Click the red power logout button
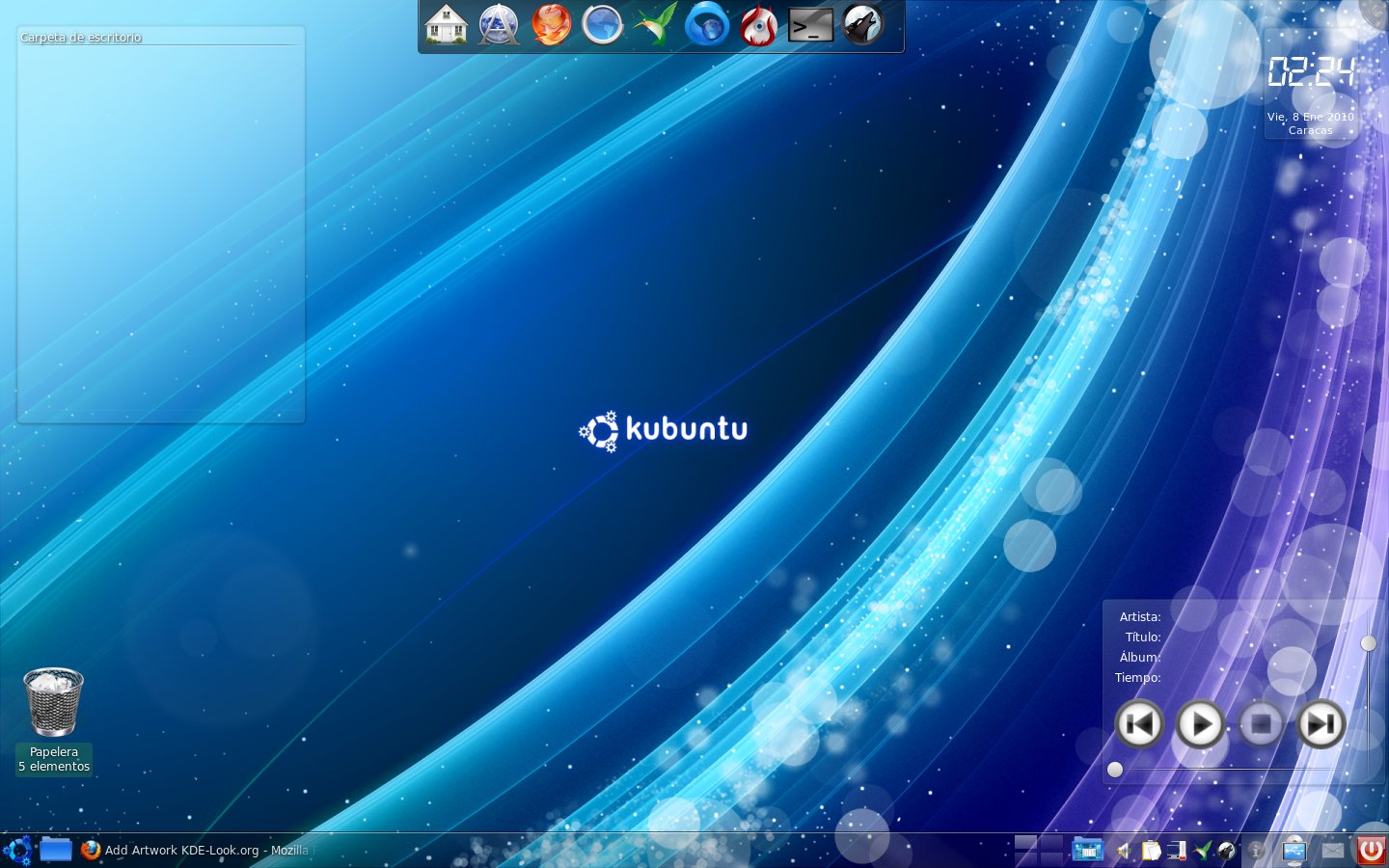This screenshot has height=868, width=1389. 1372,850
